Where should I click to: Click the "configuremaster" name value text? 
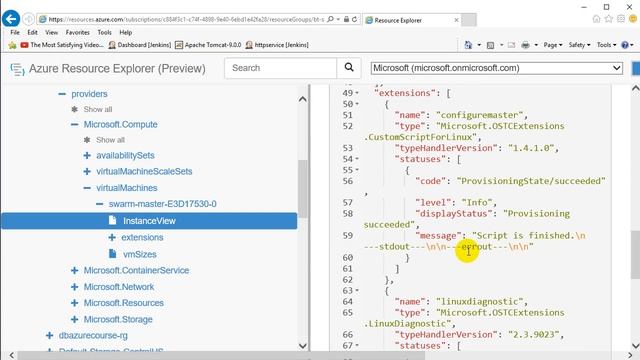click(x=479, y=115)
